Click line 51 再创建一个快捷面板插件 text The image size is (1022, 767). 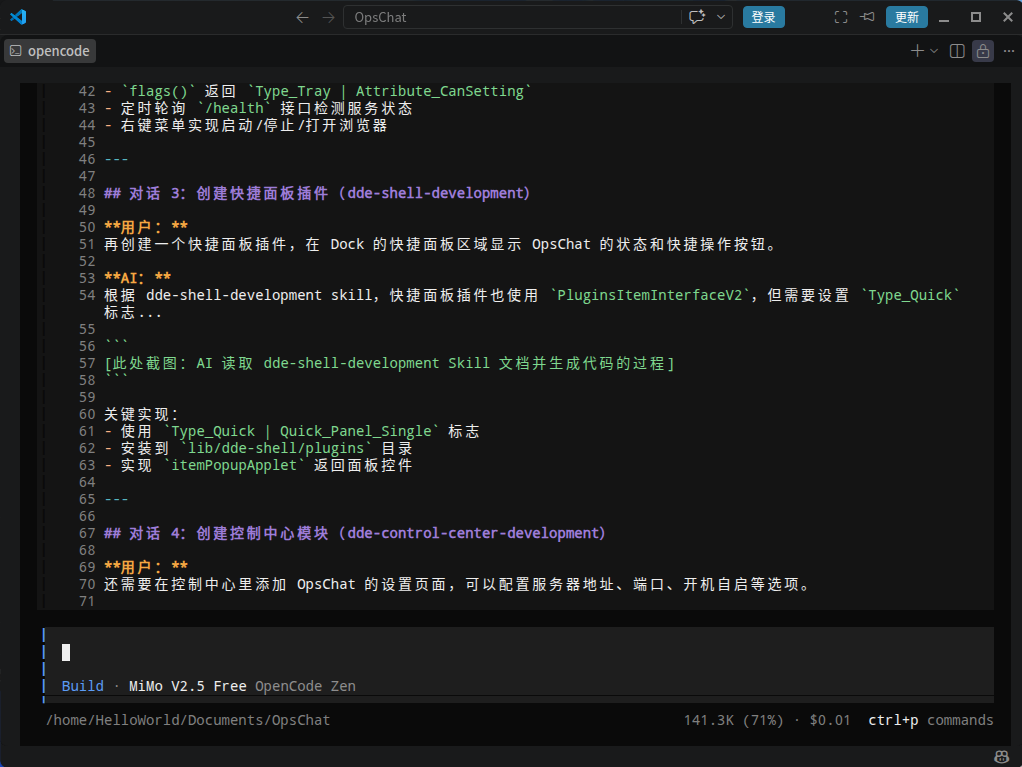[x=441, y=244]
